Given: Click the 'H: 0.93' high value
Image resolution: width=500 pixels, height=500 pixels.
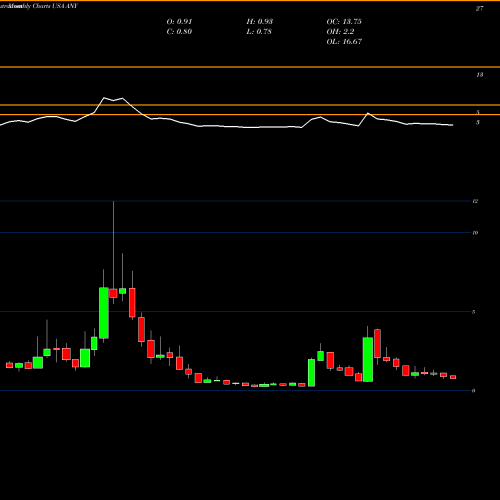Looking at the screenshot, I should point(260,22).
